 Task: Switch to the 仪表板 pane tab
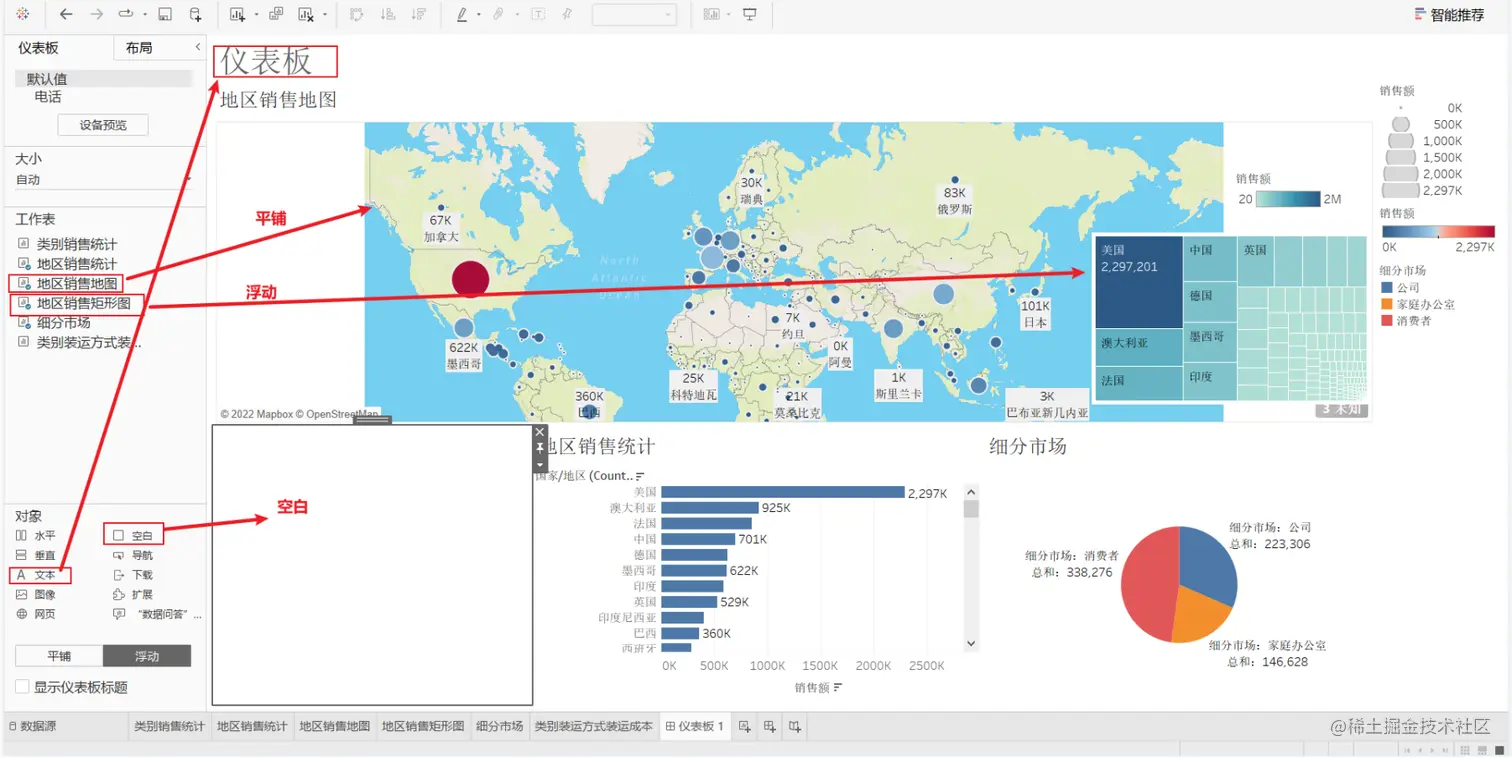pos(38,48)
